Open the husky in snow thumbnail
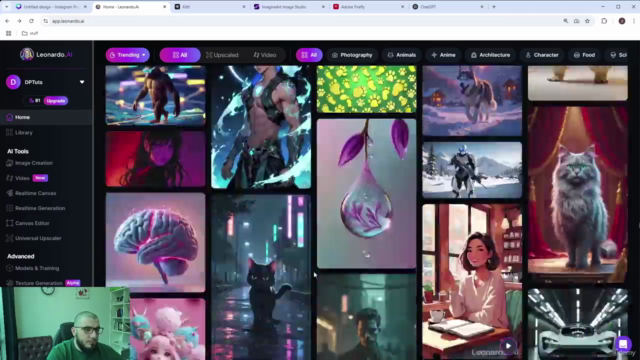 (472, 100)
